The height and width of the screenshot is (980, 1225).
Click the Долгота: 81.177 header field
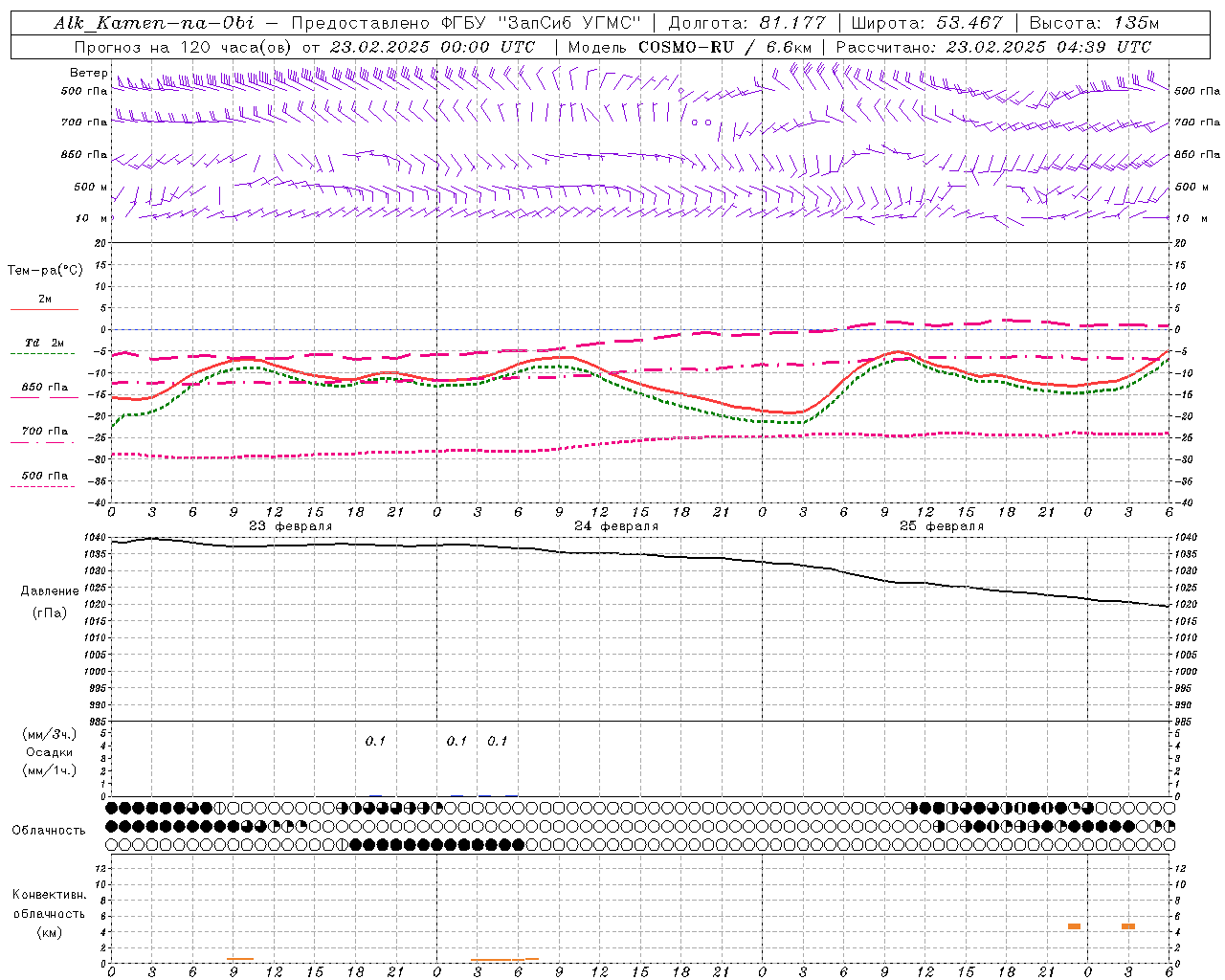746,23
